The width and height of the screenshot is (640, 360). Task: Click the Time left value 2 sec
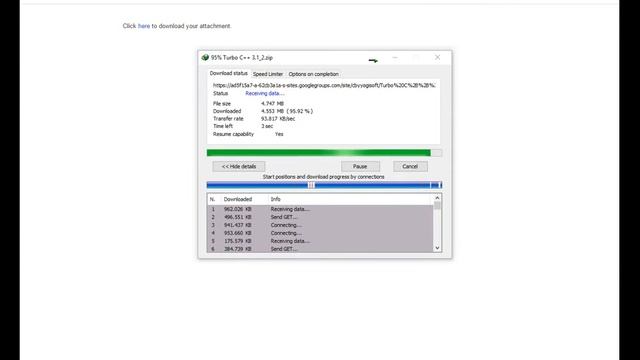[x=267, y=126]
